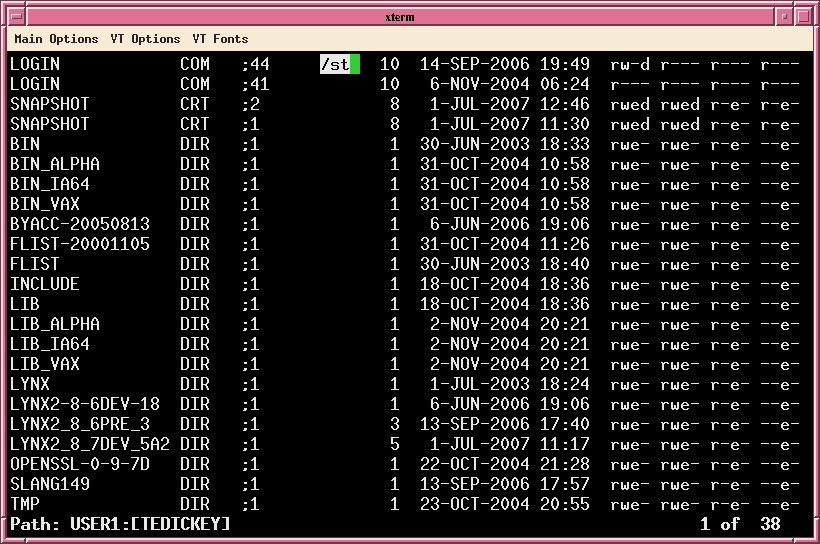Choose the BYACC-20050813 directory
The width and height of the screenshot is (820, 544).
coord(80,224)
